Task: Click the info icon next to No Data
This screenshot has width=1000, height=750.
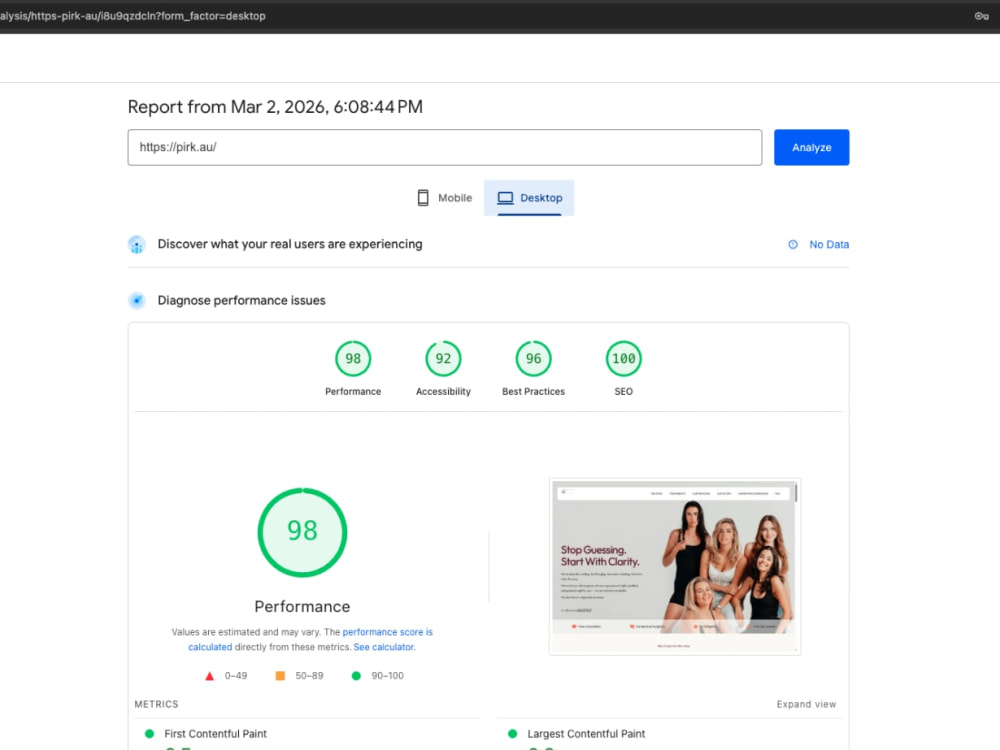Action: point(793,244)
